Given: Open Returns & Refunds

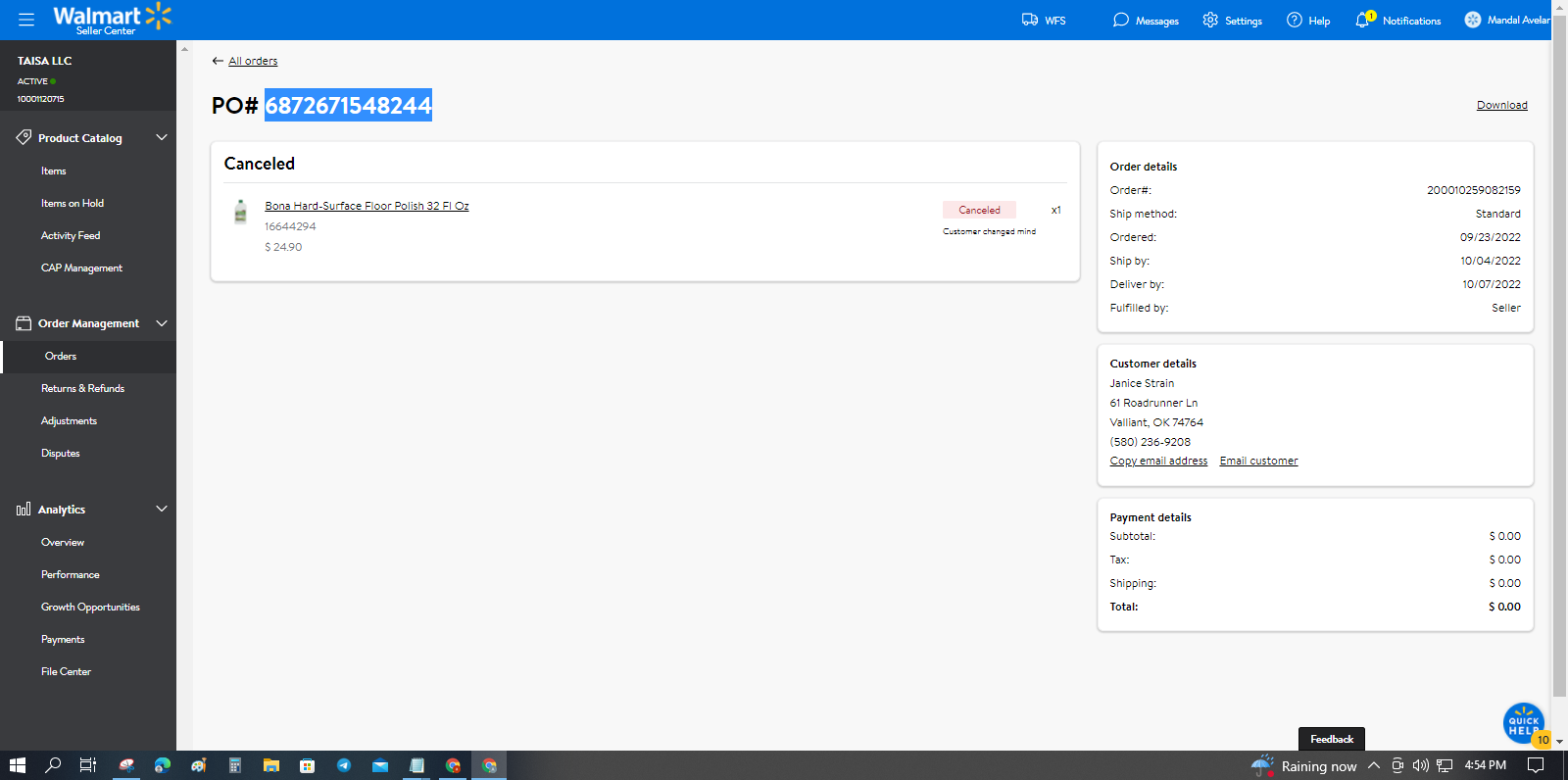Looking at the screenshot, I should tap(82, 388).
